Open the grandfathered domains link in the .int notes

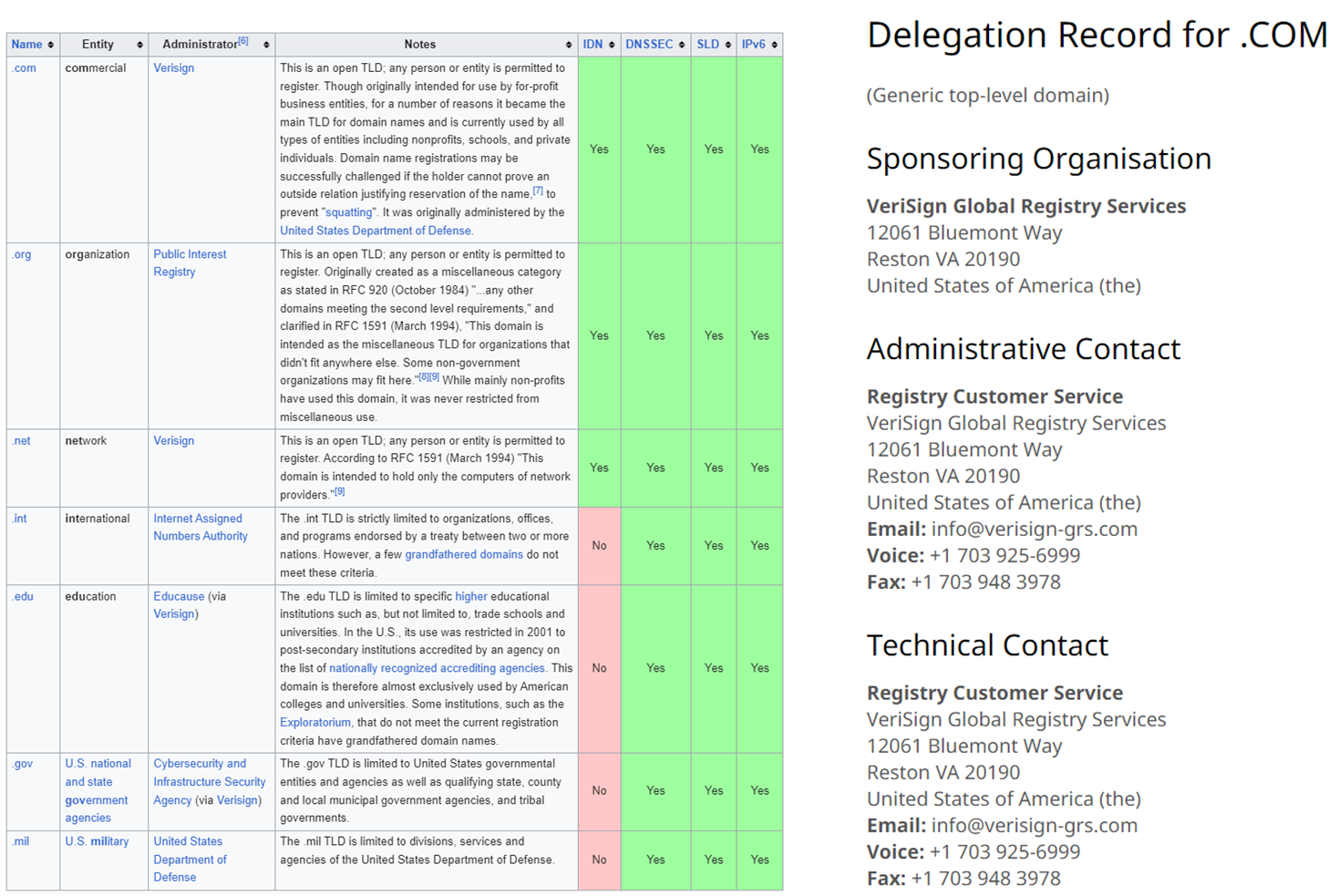(464, 554)
